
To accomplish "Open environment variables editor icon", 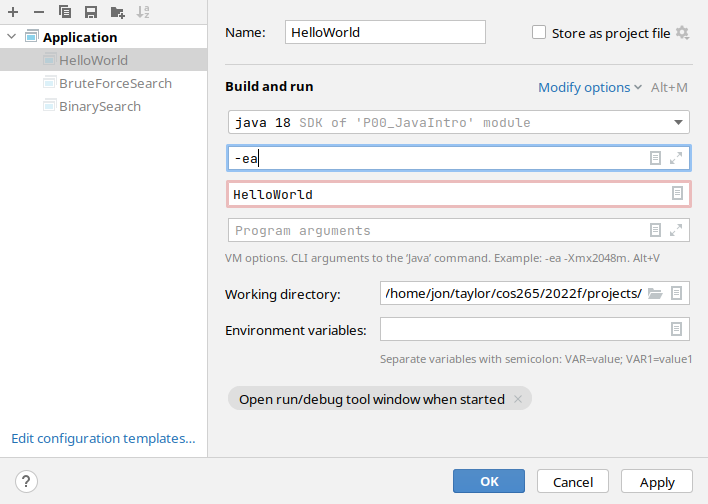I will 677,329.
